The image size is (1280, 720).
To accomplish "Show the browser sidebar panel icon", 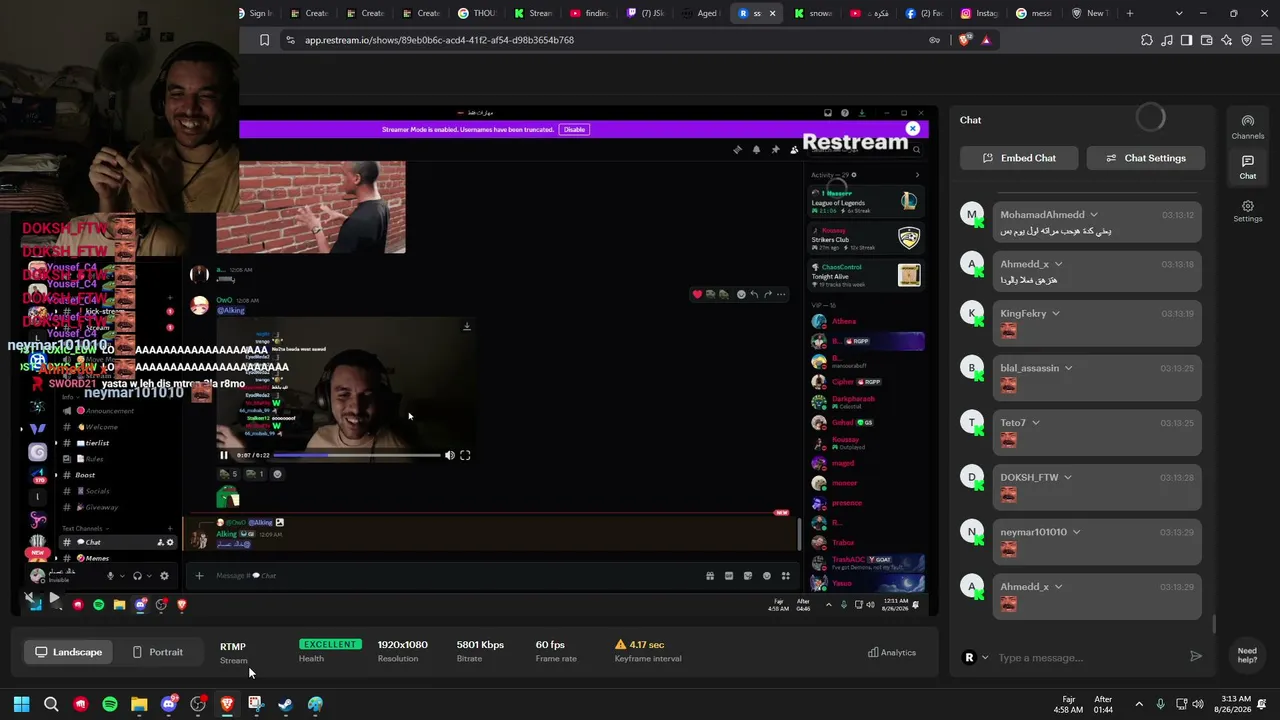I will click(1186, 40).
